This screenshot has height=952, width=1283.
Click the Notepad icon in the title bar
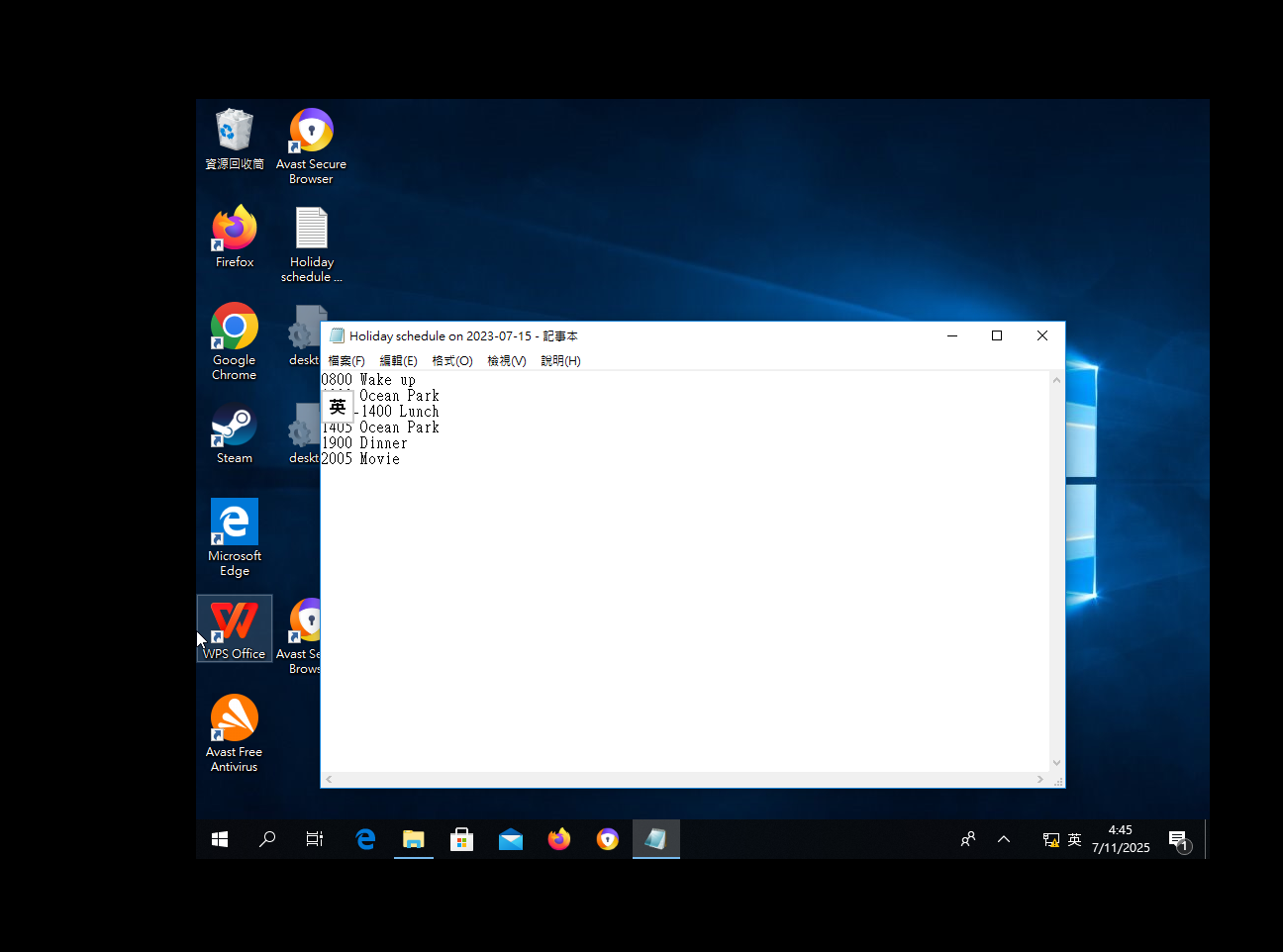tap(337, 335)
